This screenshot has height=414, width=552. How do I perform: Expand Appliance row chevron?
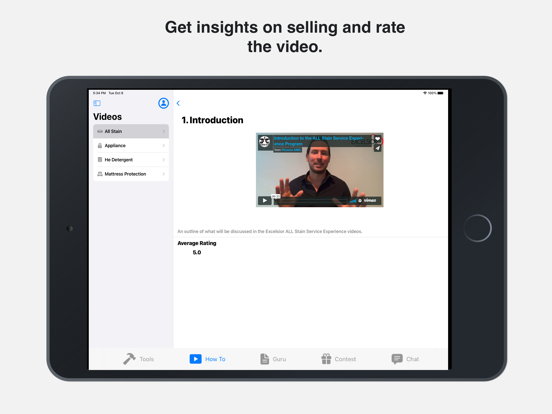[164, 145]
